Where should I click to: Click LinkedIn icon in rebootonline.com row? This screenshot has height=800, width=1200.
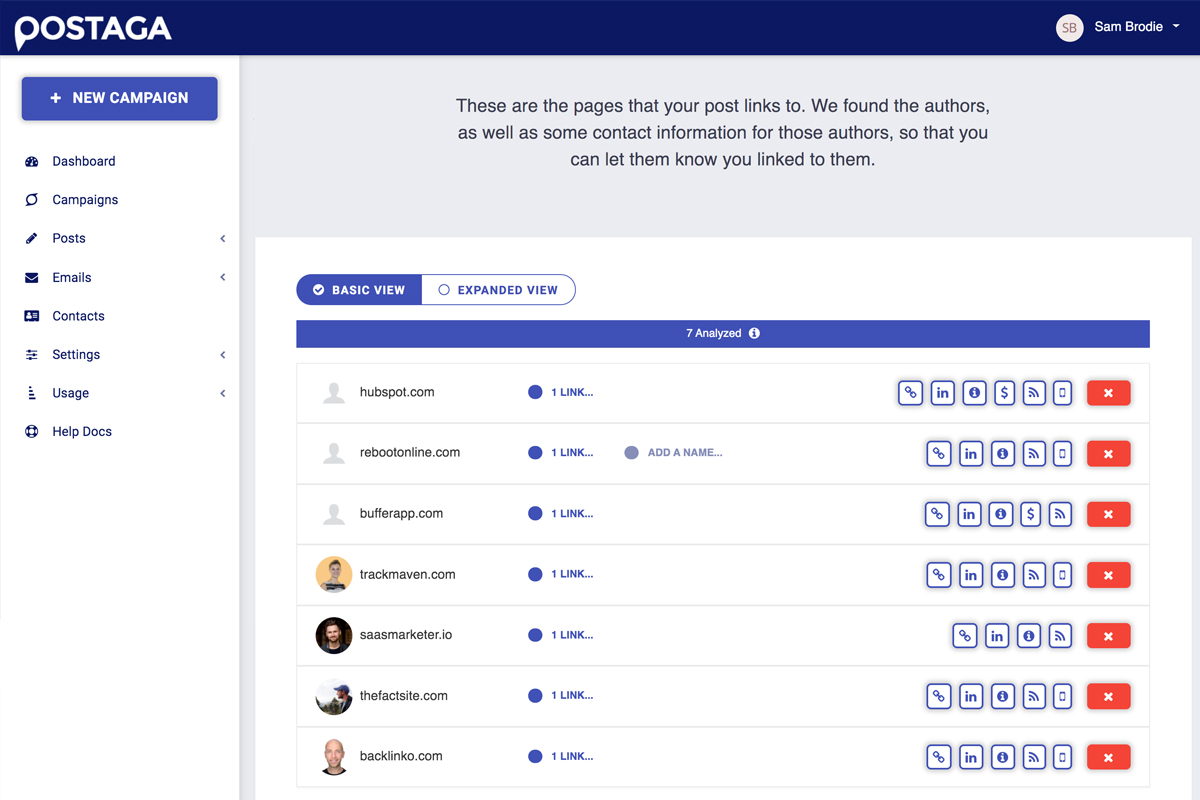pyautogui.click(x=970, y=453)
